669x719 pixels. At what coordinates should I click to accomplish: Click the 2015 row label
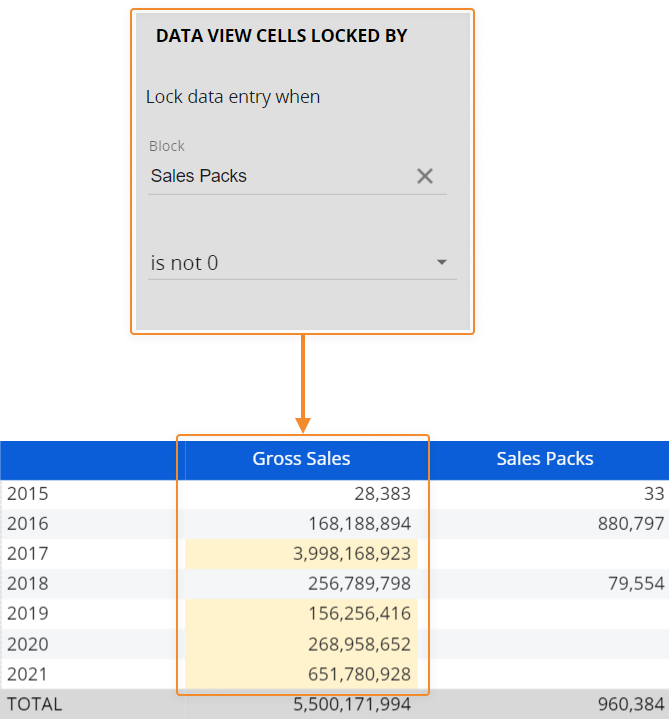click(x=28, y=493)
